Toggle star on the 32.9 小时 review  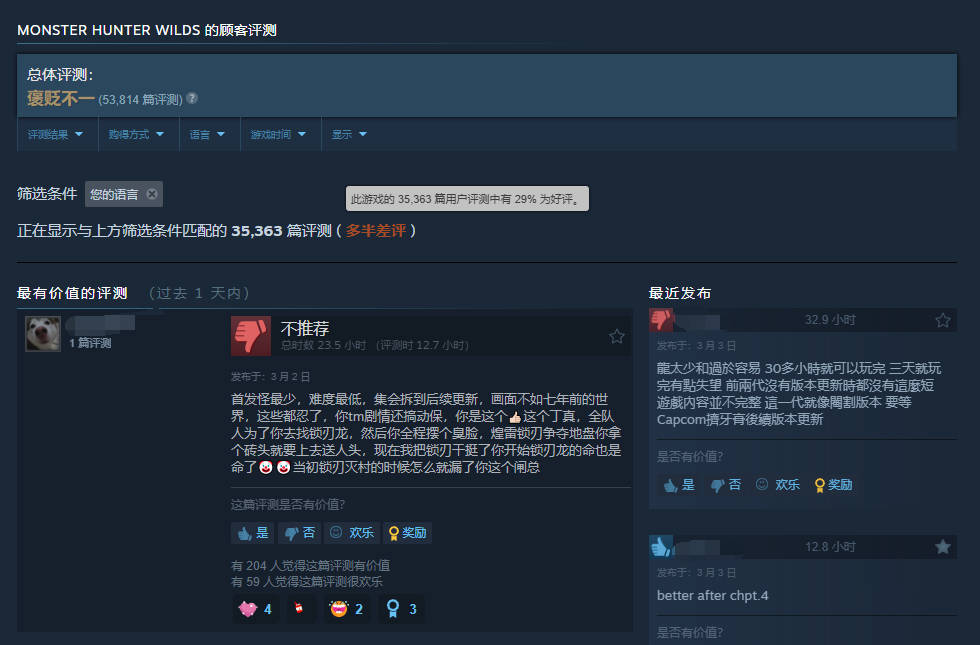pyautogui.click(x=942, y=321)
